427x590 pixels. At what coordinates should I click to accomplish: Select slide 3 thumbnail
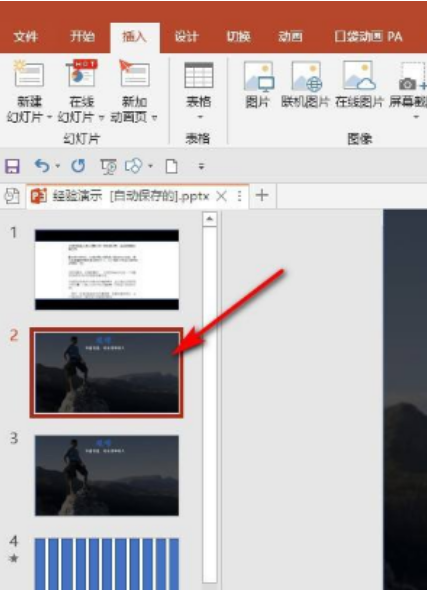(x=107, y=475)
